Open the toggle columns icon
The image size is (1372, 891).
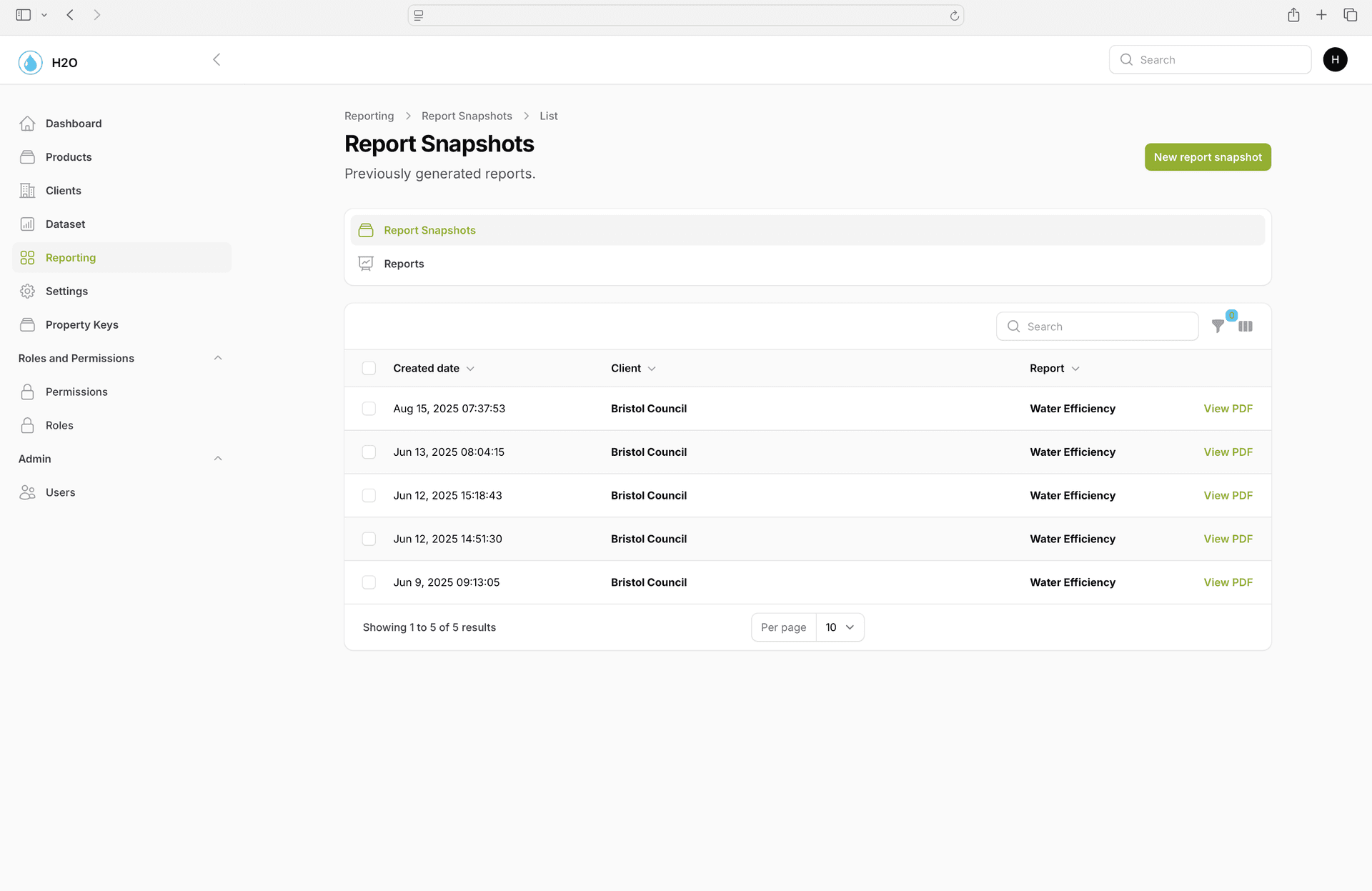1246,327
